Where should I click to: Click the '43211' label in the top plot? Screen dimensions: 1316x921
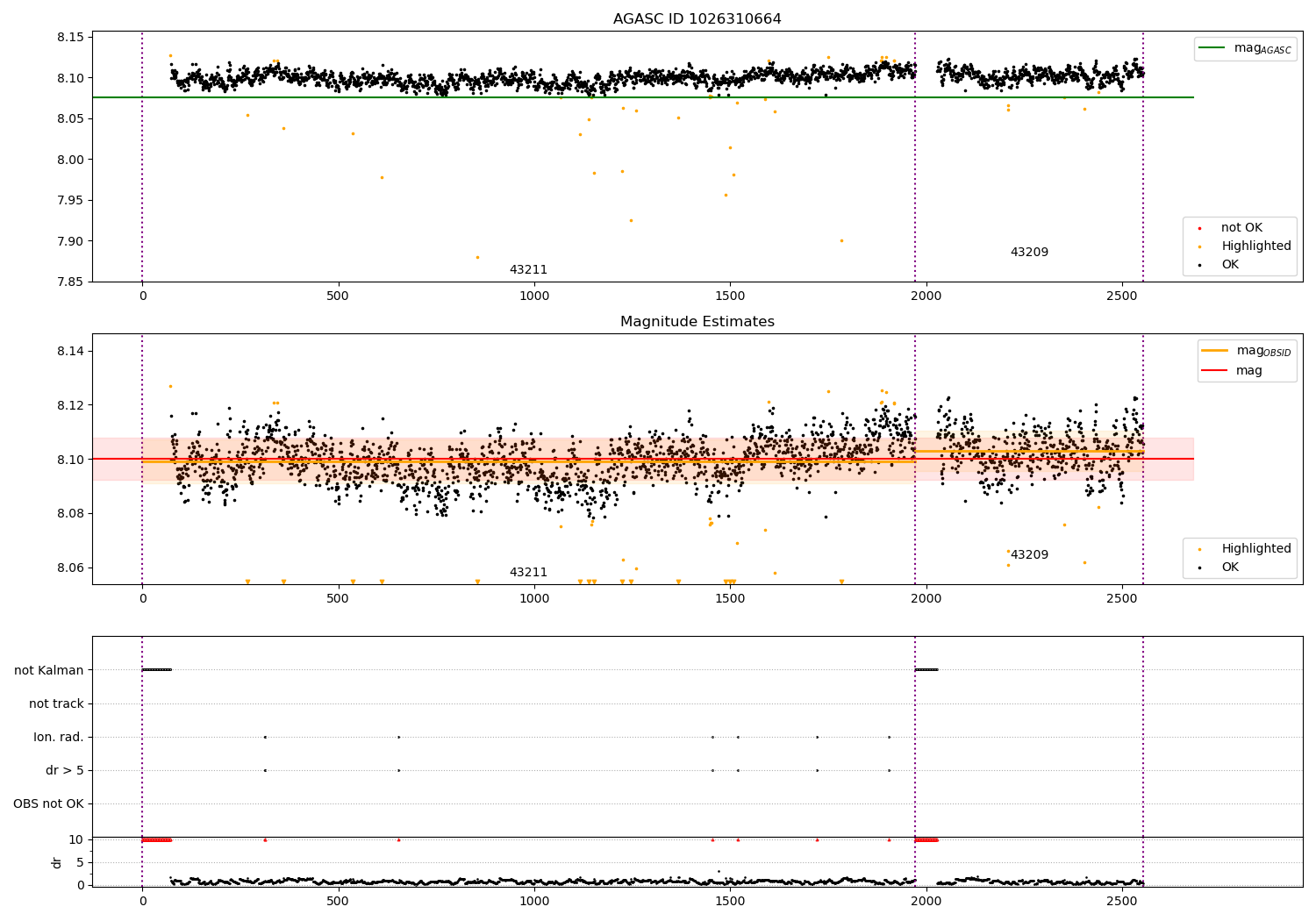[x=528, y=270]
